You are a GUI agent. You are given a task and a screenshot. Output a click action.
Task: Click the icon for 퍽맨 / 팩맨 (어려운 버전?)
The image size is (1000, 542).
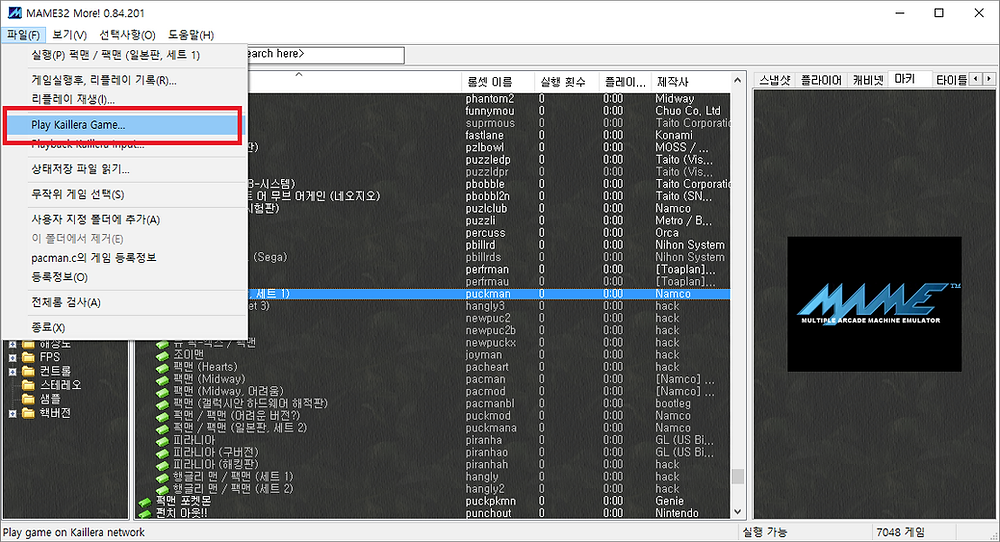[163, 416]
